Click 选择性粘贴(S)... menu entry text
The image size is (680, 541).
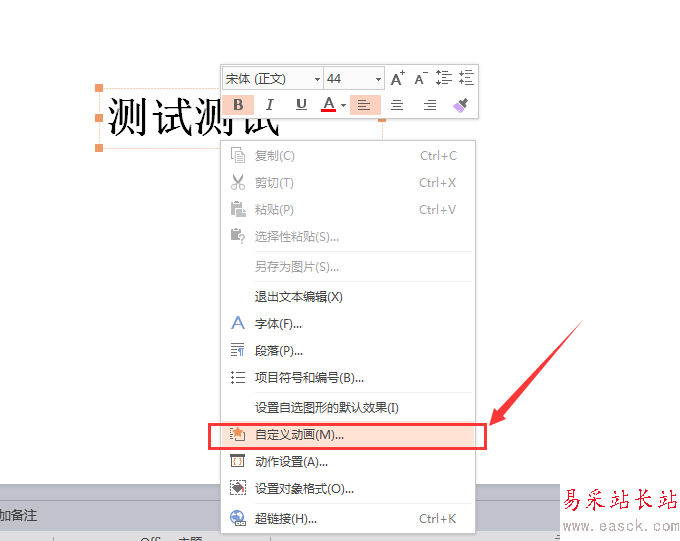297,236
